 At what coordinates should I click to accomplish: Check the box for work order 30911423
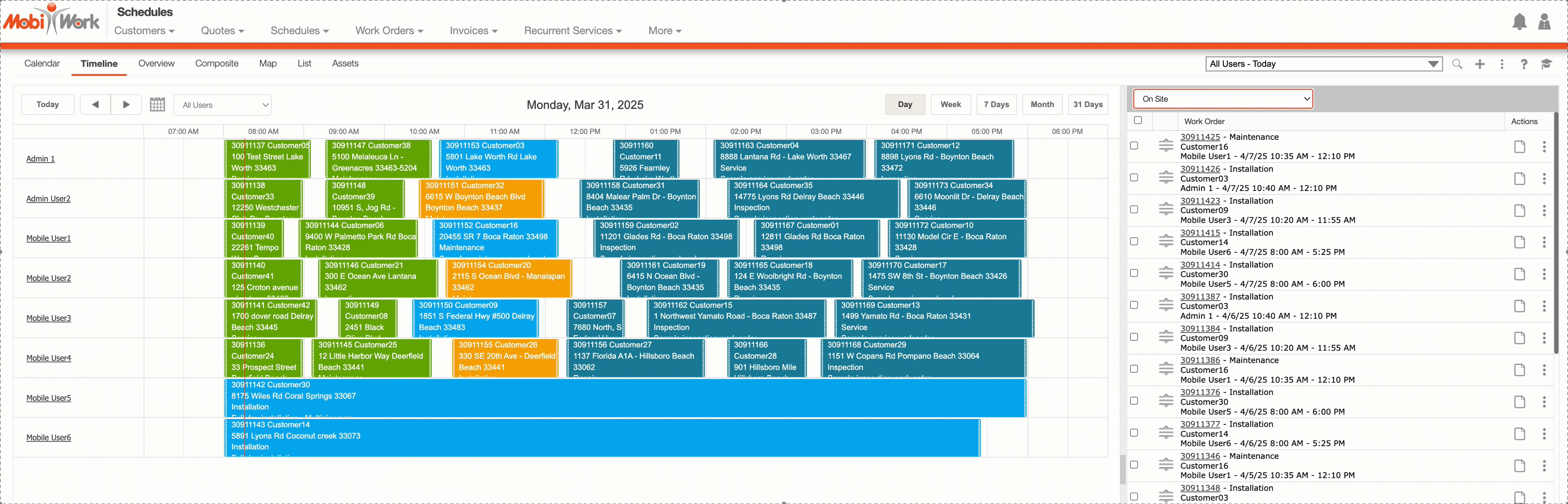[1134, 209]
